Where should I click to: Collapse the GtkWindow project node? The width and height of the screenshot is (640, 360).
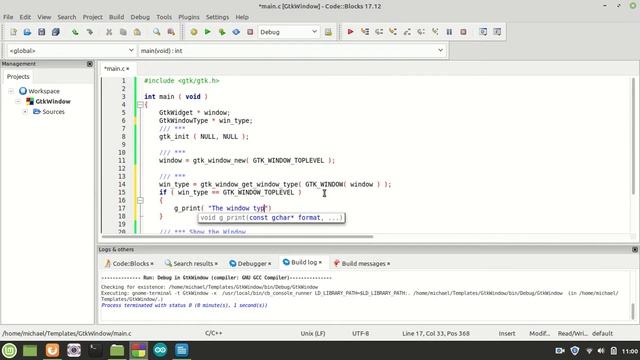[x=18, y=101]
